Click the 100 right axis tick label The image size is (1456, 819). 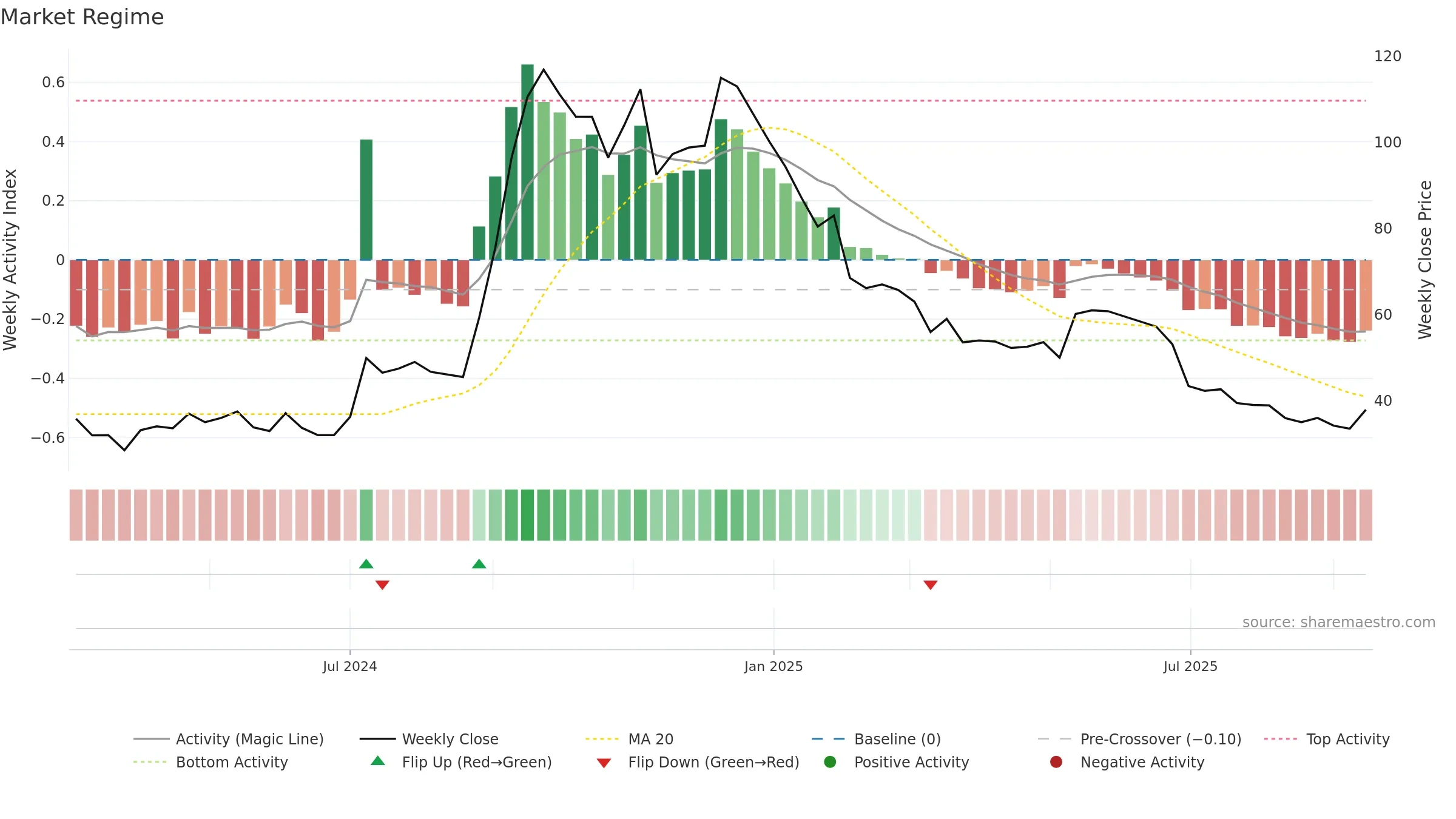point(1387,143)
